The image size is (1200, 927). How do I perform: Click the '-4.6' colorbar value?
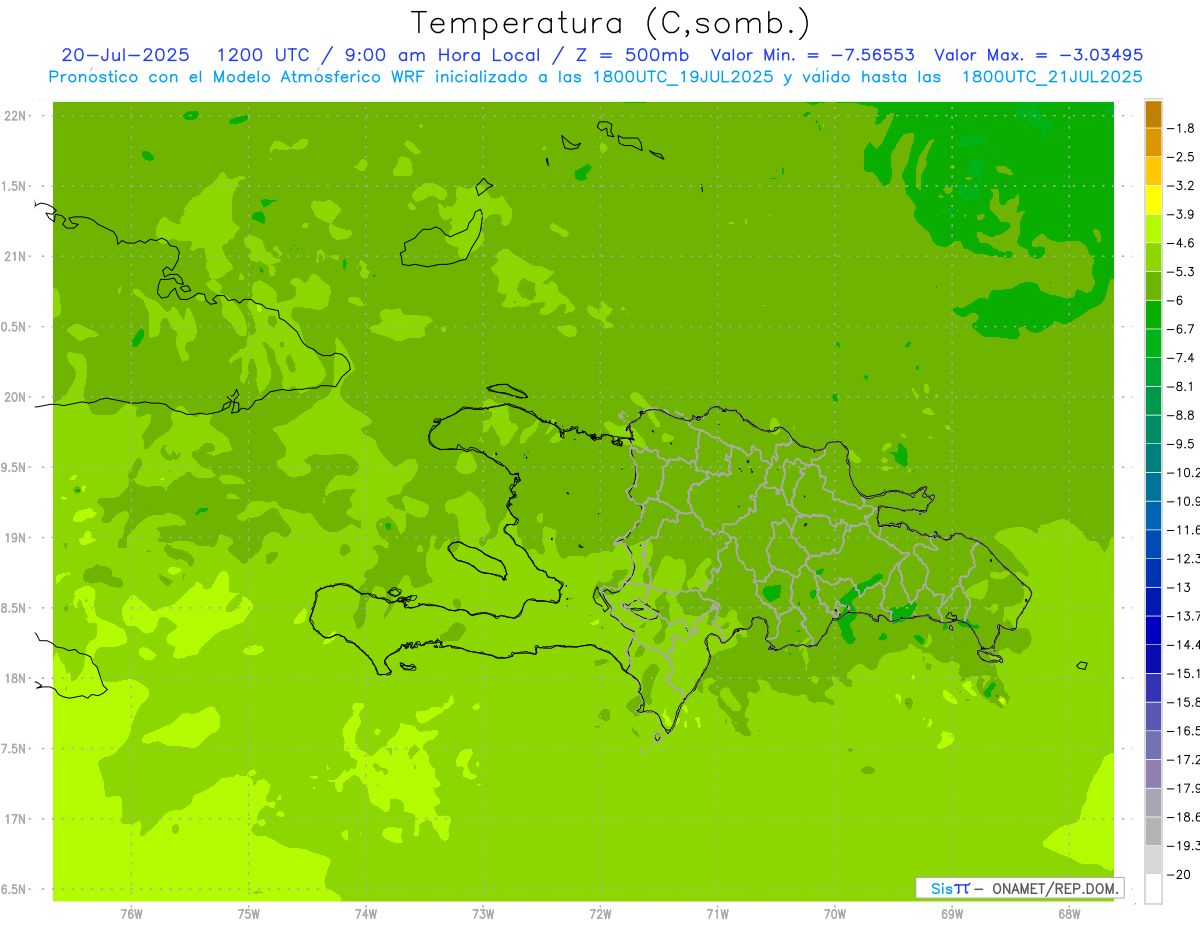coord(1182,243)
